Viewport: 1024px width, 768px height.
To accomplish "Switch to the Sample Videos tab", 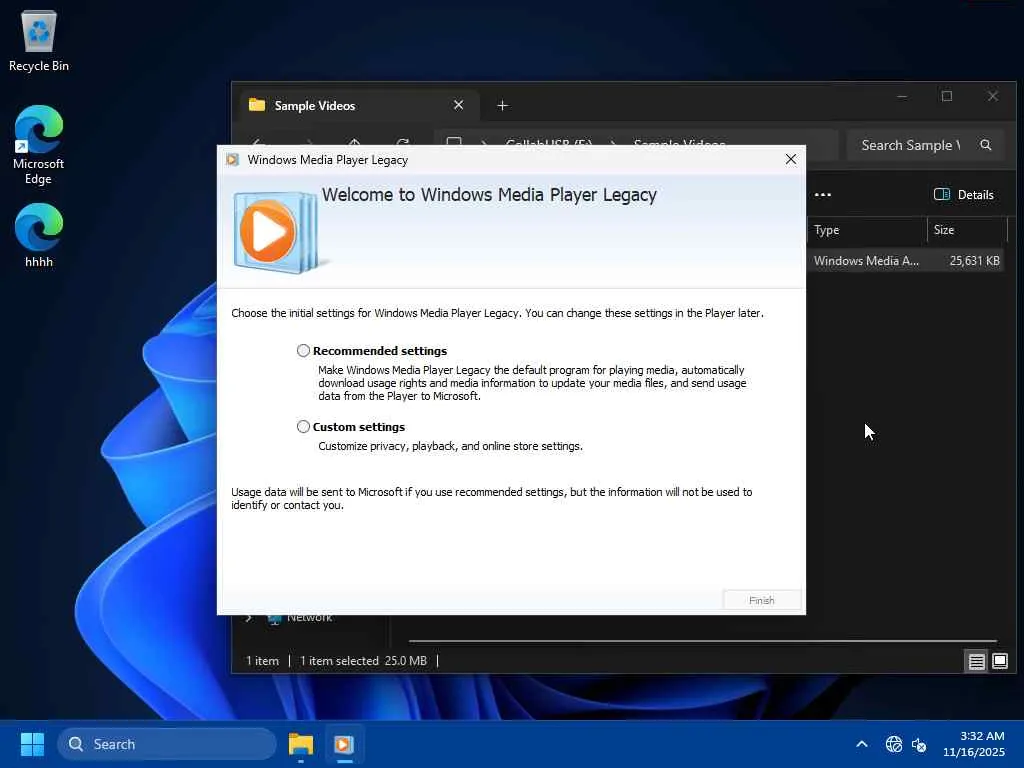I will coord(357,106).
